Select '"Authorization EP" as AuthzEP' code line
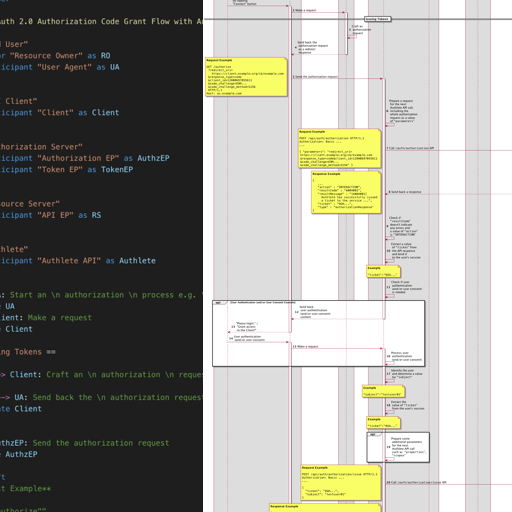 pyautogui.click(x=85, y=158)
